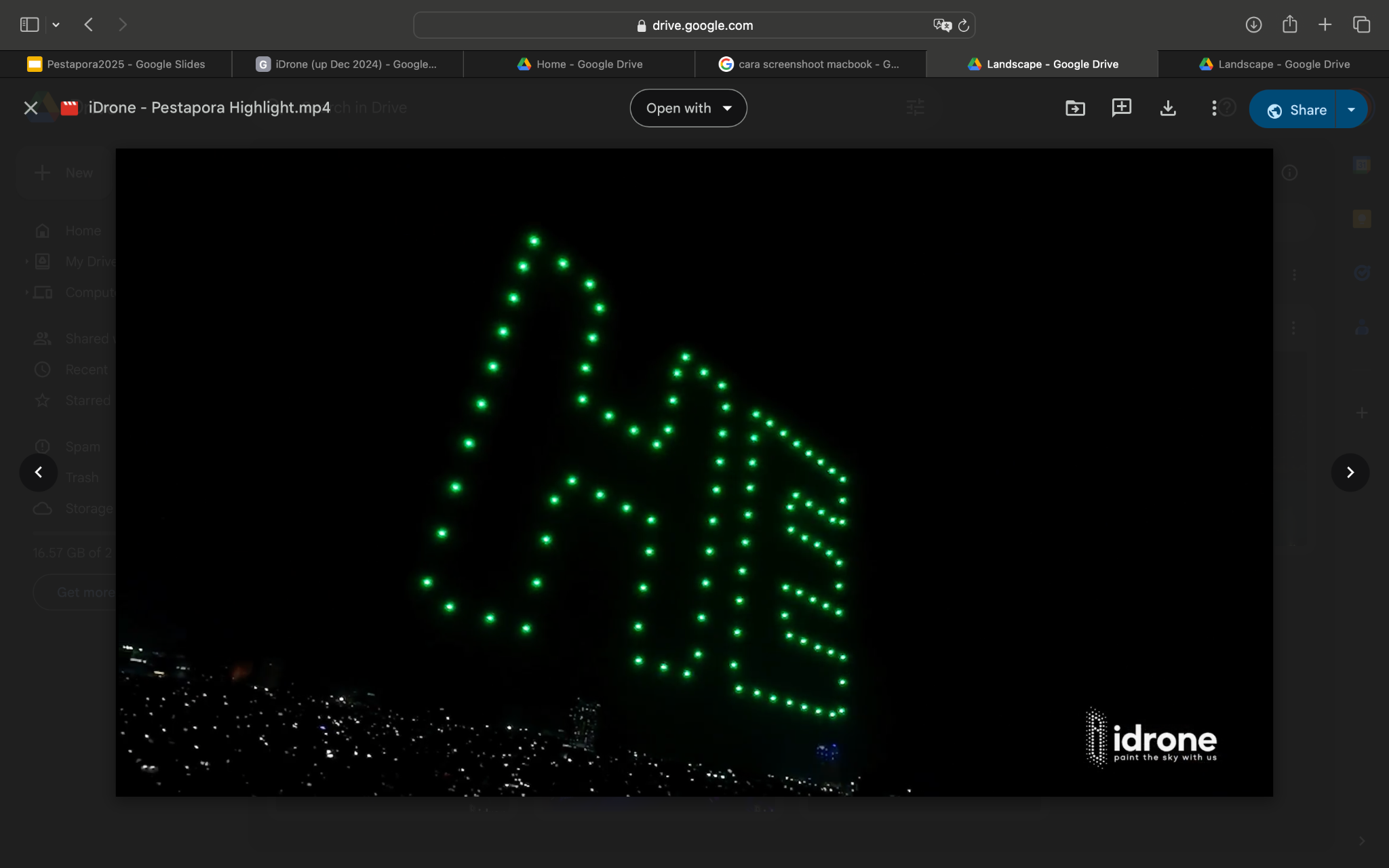Expand the sidebar options chevron in Safari
Image resolution: width=1389 pixels, height=868 pixels.
pos(56,25)
